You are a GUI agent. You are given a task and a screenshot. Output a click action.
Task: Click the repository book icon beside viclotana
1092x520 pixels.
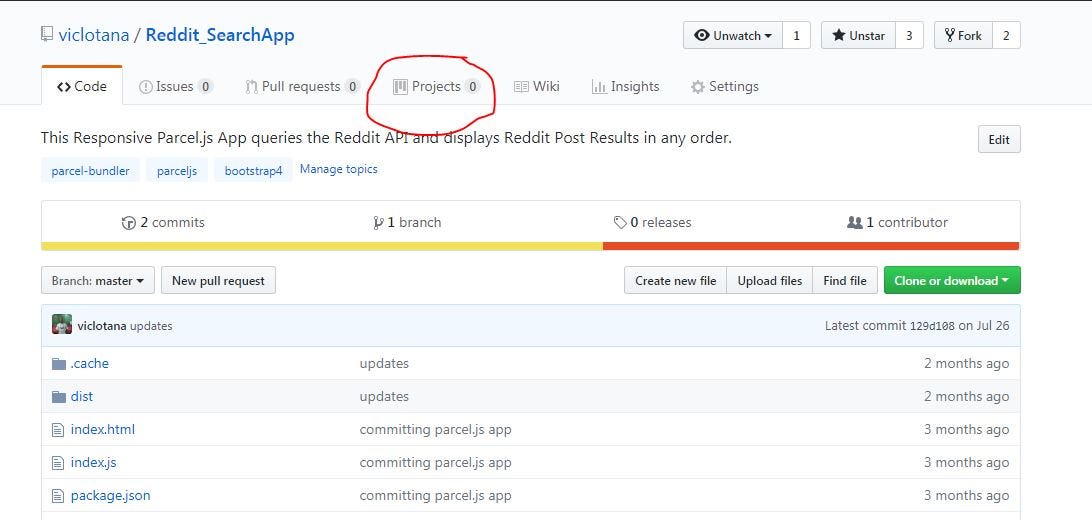[47, 34]
